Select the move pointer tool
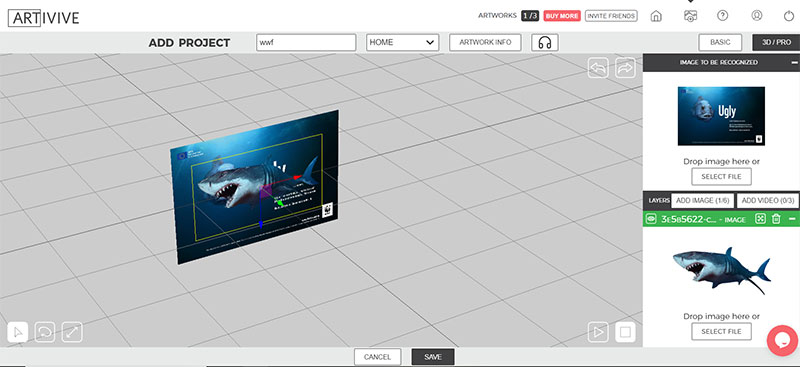800x367 pixels. 18,332
